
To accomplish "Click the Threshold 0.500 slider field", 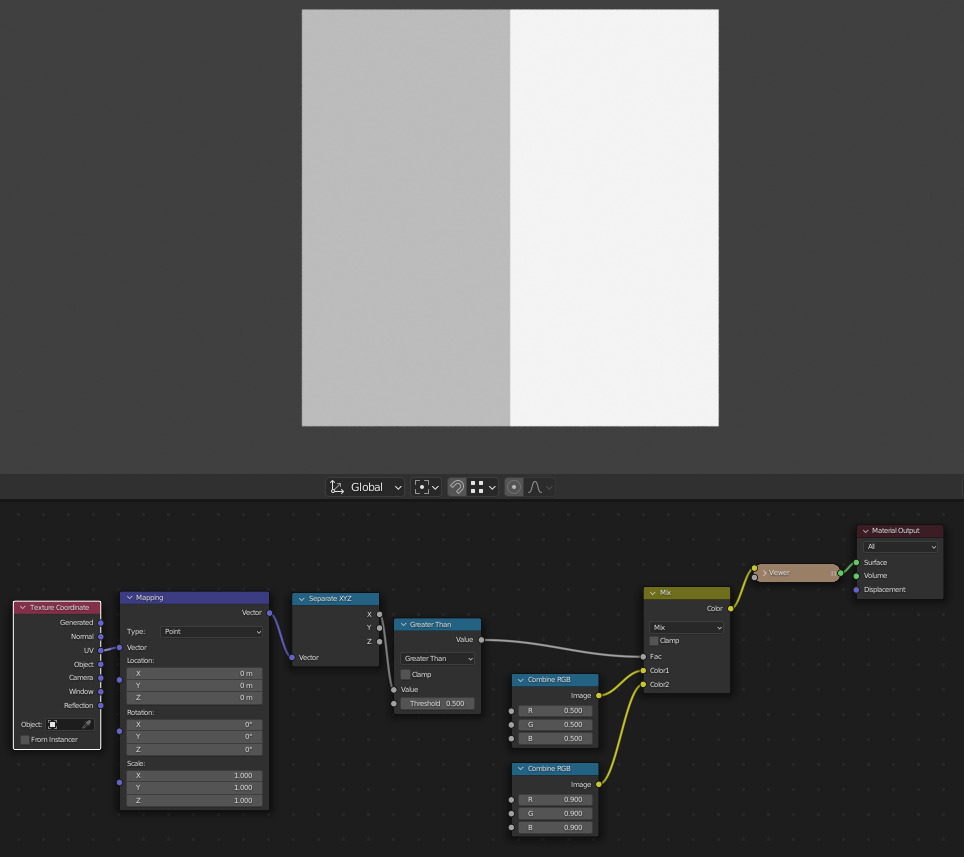I will [x=437, y=703].
